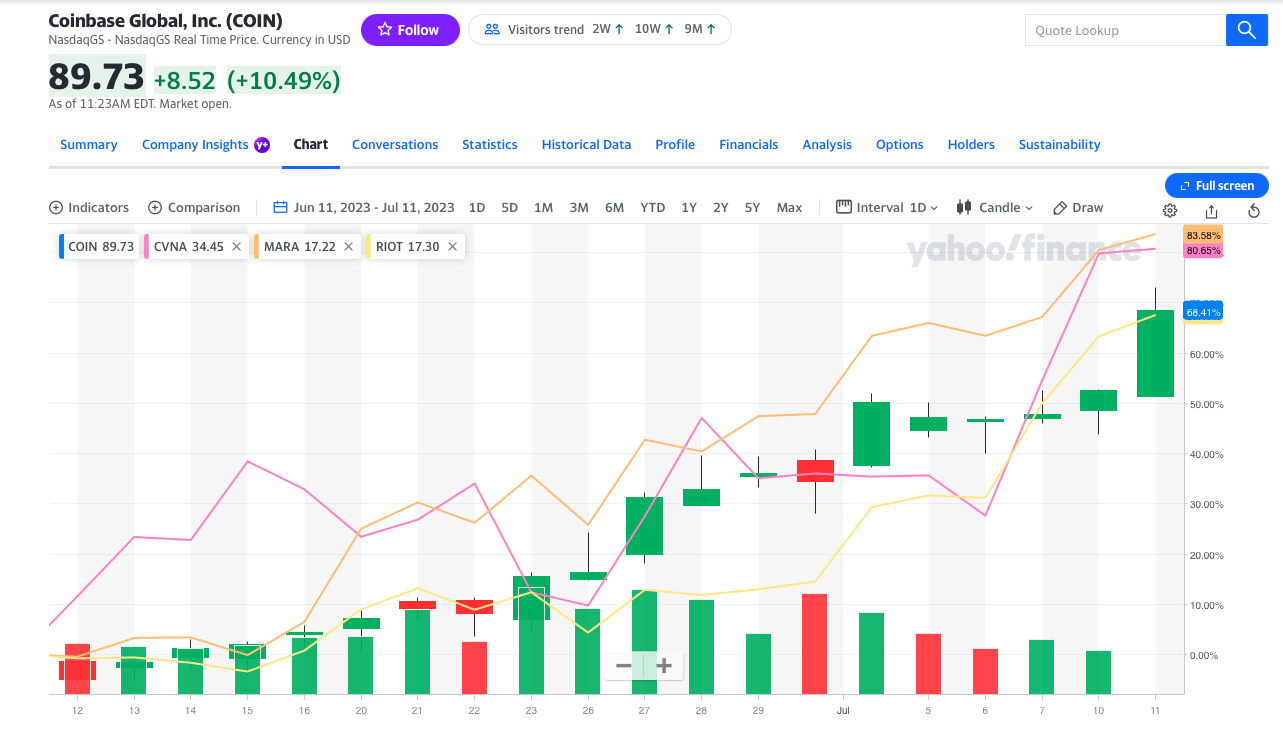The height and width of the screenshot is (741, 1283).
Task: Remove MARA comparison with its X
Action: coord(349,246)
